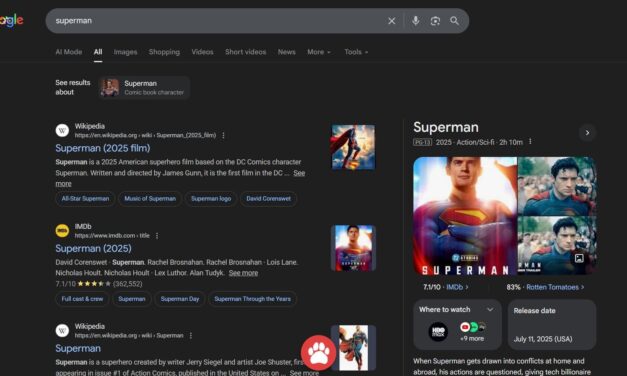Open search by image camera icon
Image resolution: width=627 pixels, height=376 pixels.
[435, 21]
